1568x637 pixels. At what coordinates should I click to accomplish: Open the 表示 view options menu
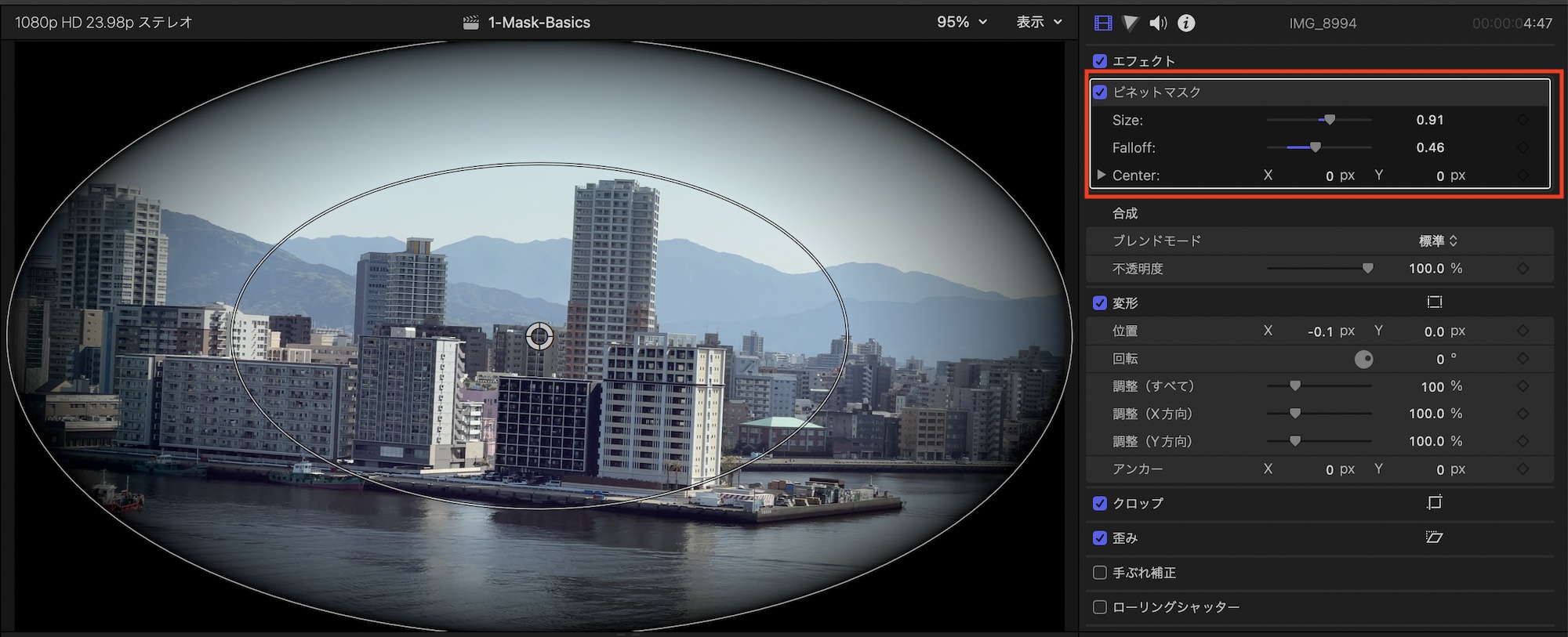pyautogui.click(x=1039, y=23)
